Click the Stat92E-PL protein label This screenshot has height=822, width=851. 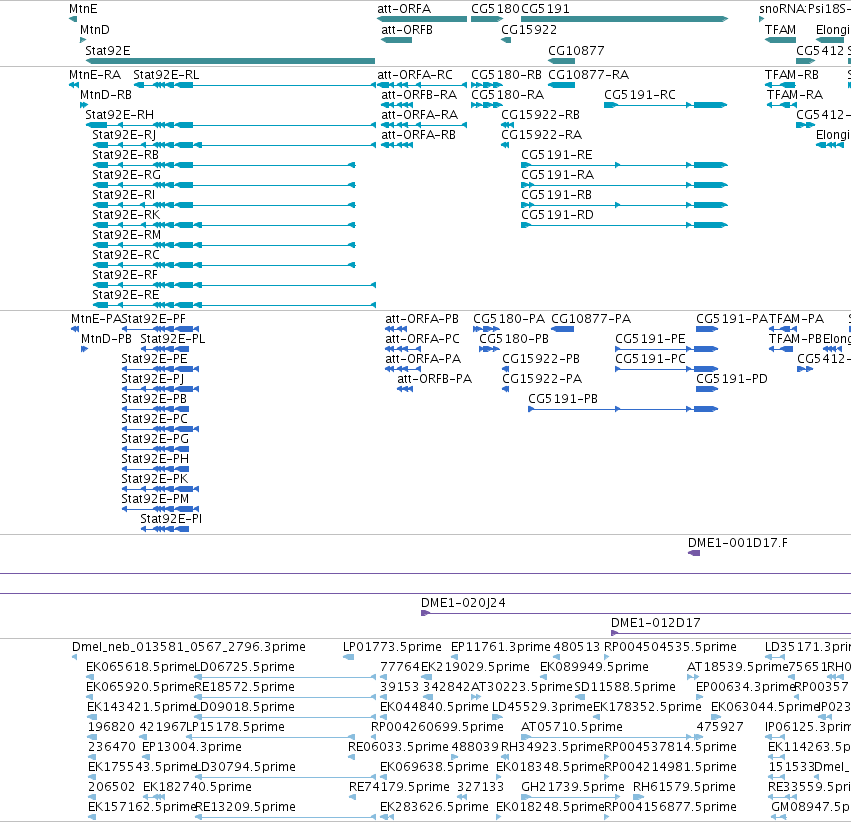click(173, 339)
